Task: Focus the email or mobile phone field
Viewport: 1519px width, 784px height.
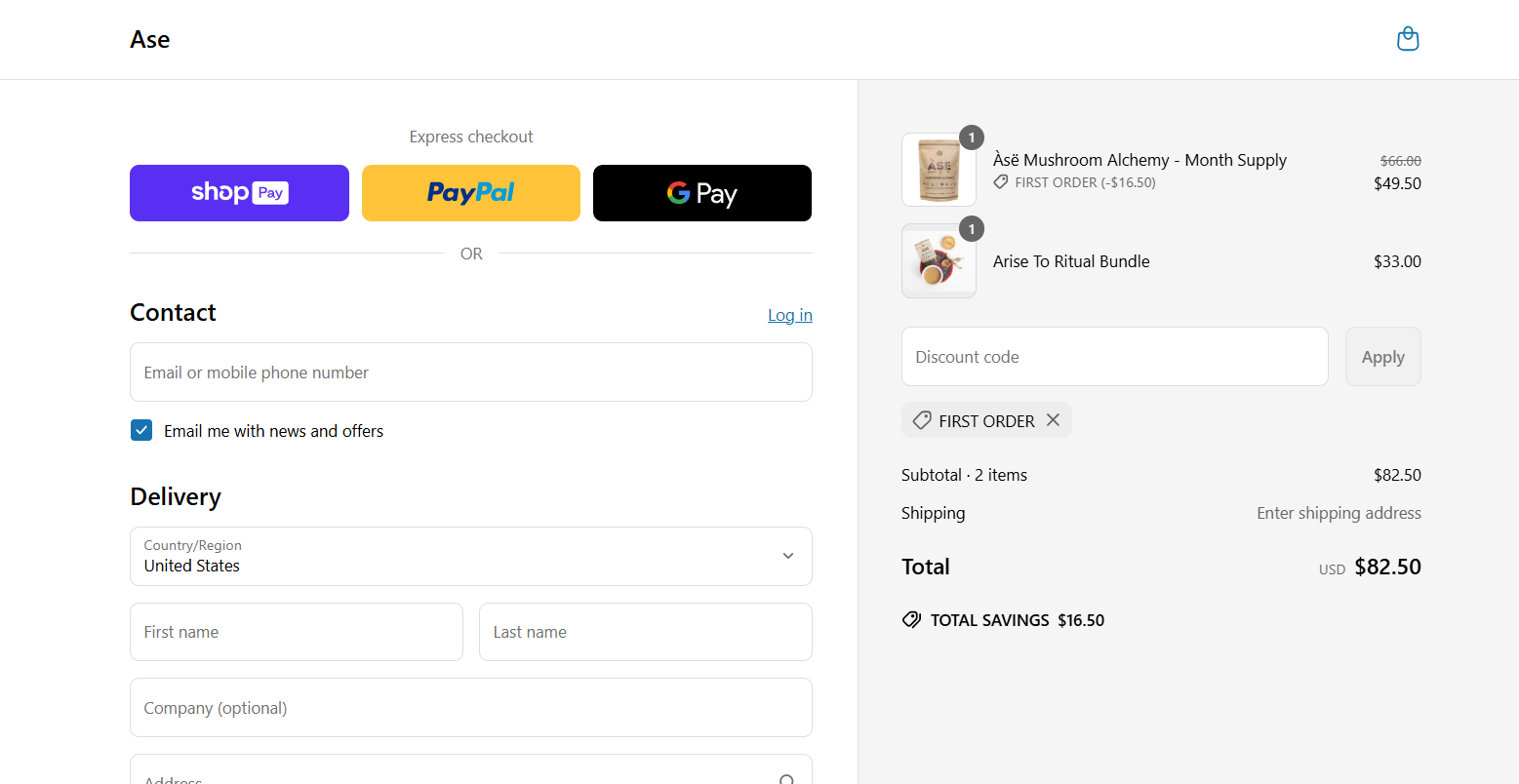Action: coord(470,372)
